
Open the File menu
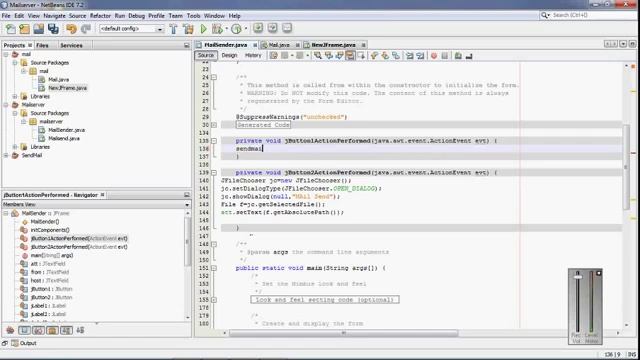[6, 16]
